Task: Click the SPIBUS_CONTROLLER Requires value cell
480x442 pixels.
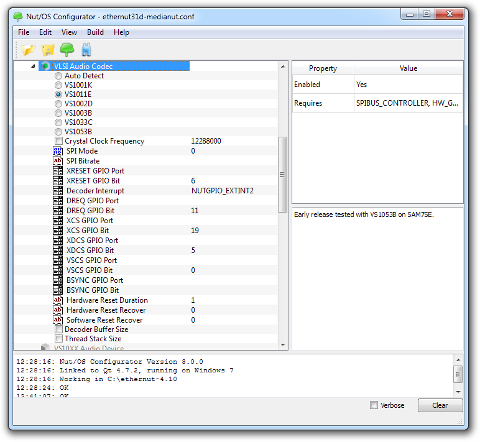Action: [x=408, y=103]
